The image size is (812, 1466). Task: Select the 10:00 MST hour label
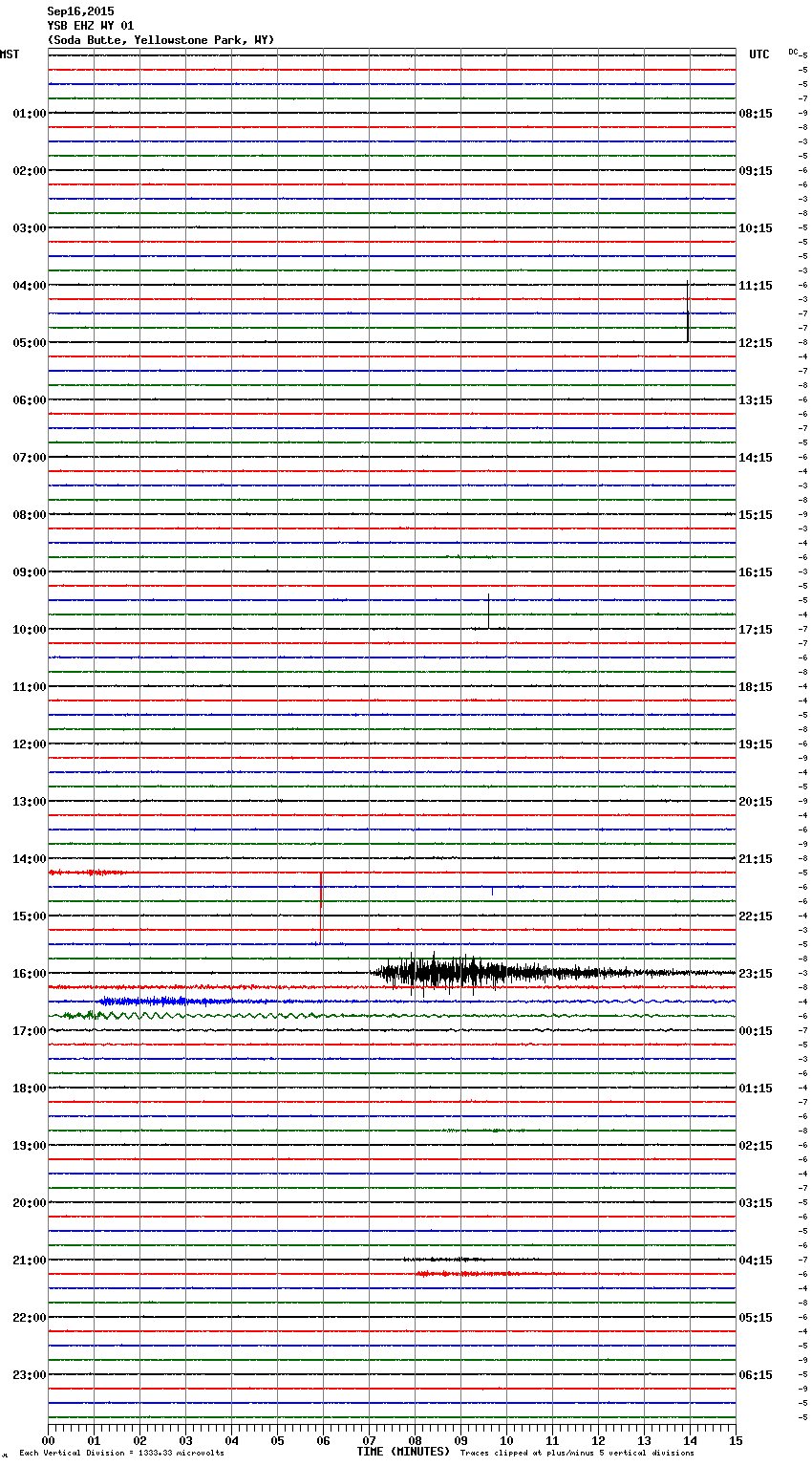coord(29,630)
